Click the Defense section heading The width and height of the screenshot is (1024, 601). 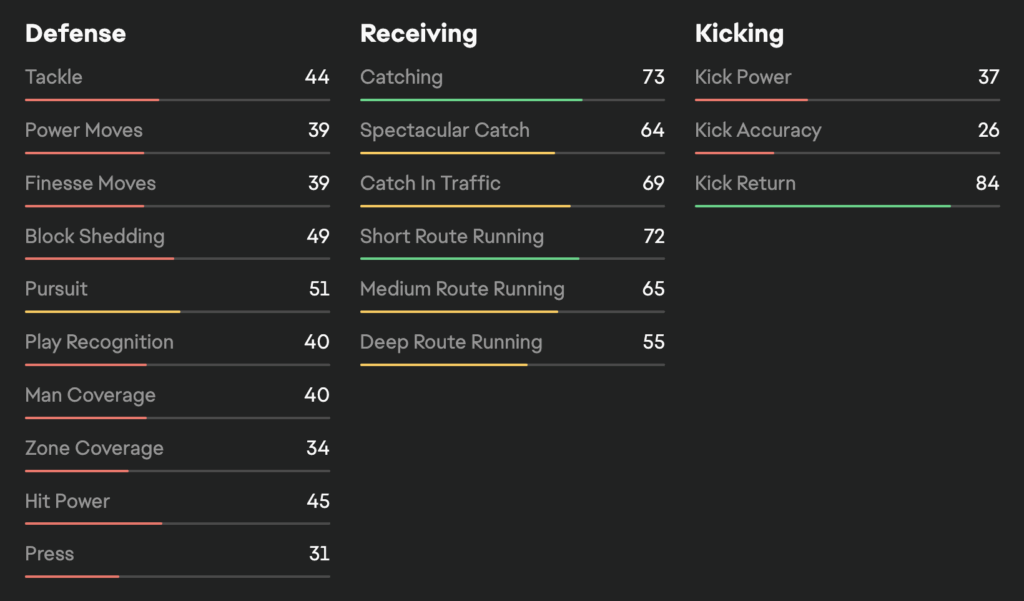coord(75,34)
